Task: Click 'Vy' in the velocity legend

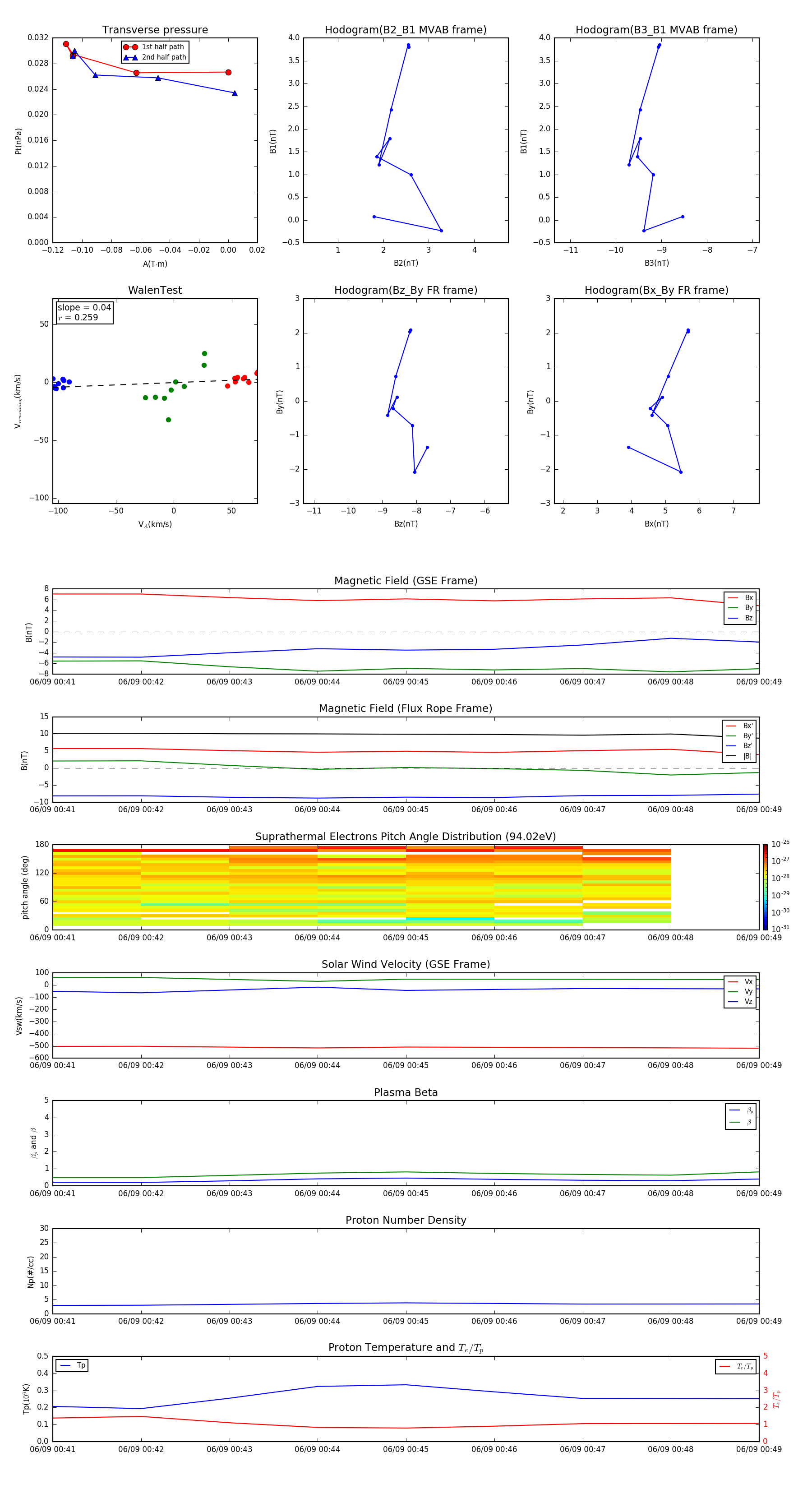Action: tap(740, 991)
